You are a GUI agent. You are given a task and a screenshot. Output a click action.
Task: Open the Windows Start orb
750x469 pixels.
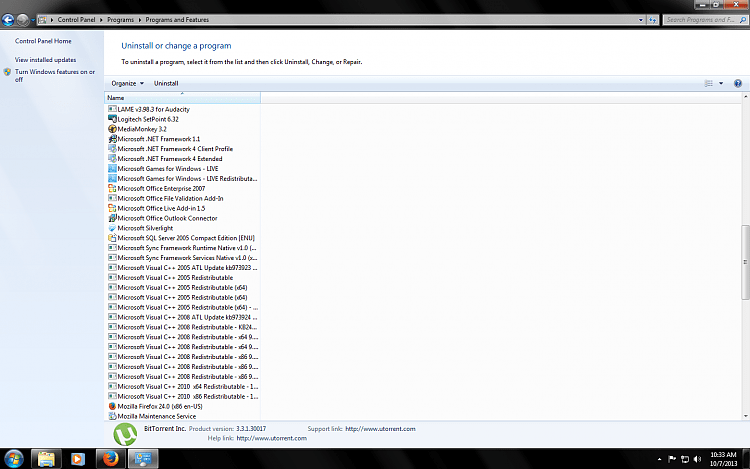click(x=13, y=459)
